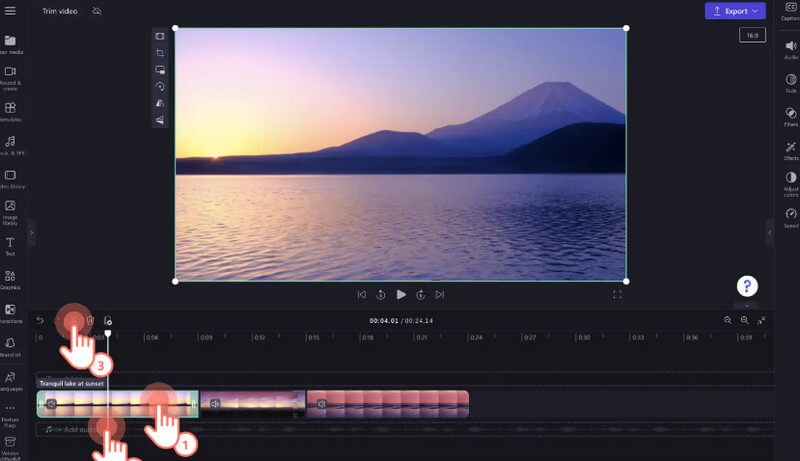Click the Undo arrow above timeline

(40, 320)
